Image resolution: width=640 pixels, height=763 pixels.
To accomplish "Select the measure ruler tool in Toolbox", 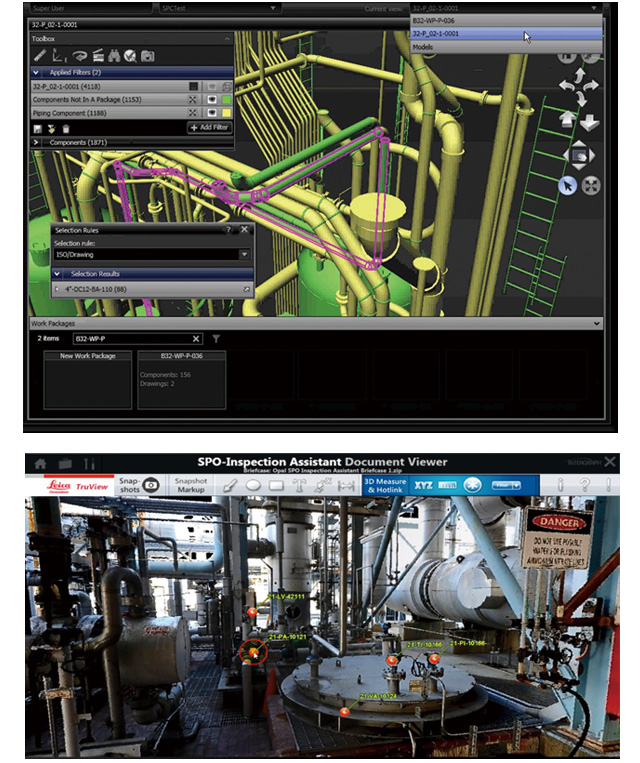I will coord(43,56).
